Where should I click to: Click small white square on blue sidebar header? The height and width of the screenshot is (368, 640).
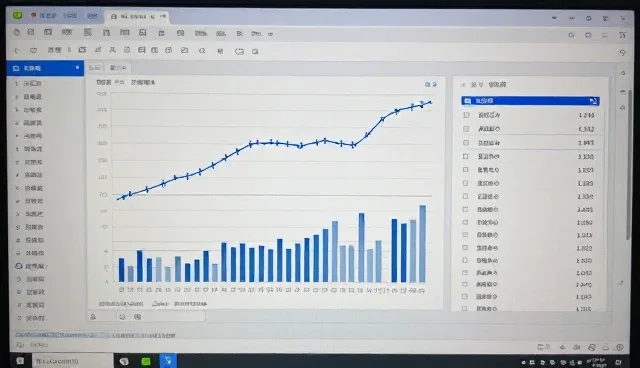(77, 67)
